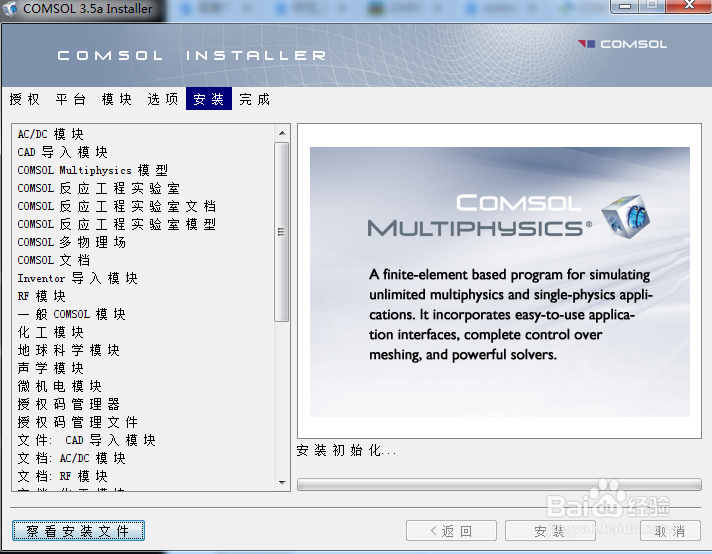Viewport: 712px width, 554px height.
Task: Click the COMSOL Multiphysics splash image
Action: point(499,282)
